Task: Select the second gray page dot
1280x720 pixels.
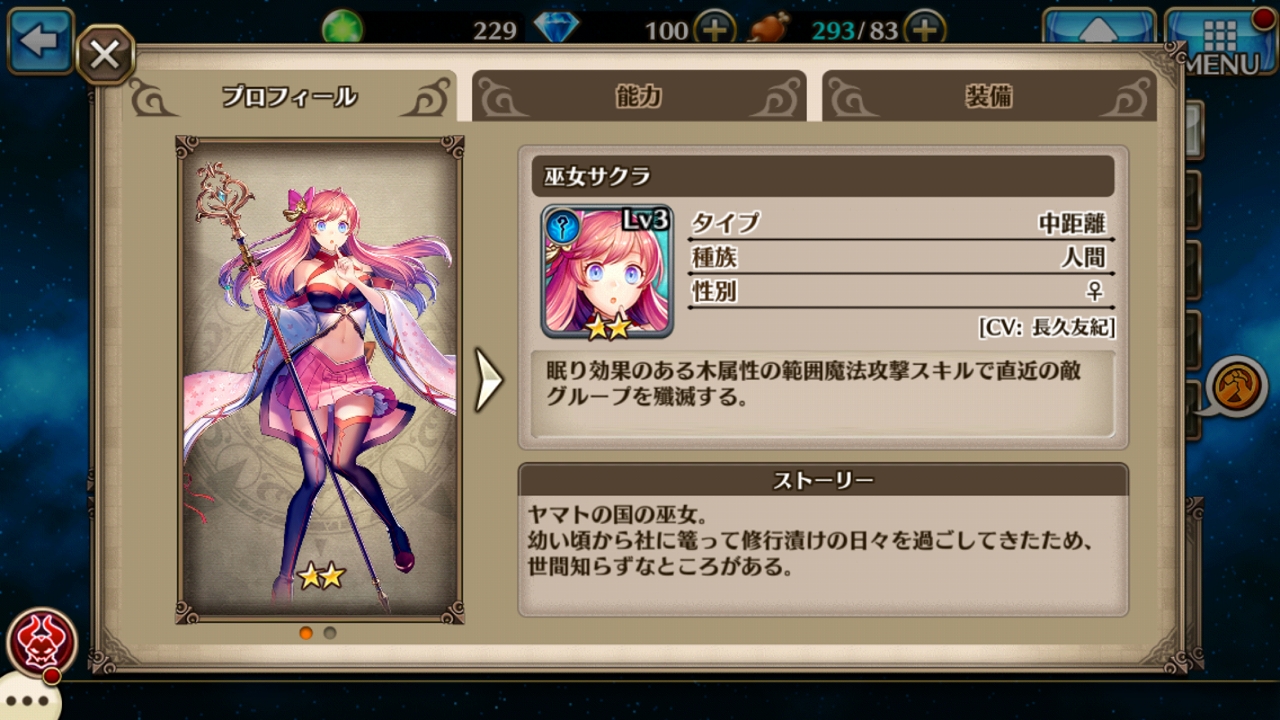Action: click(x=330, y=632)
